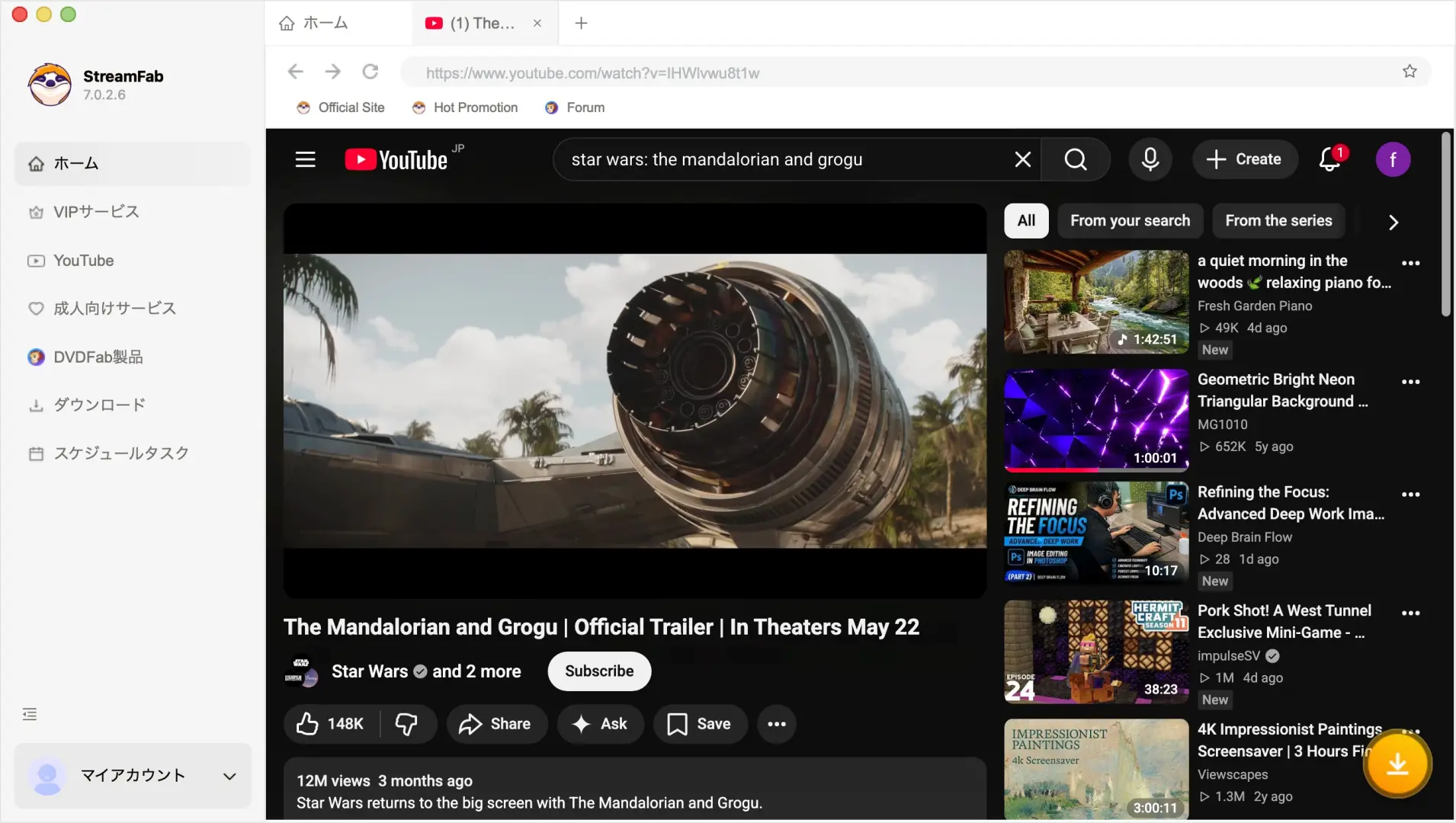Open DVDFab製品 sidebar entry
1456x823 pixels.
point(133,357)
